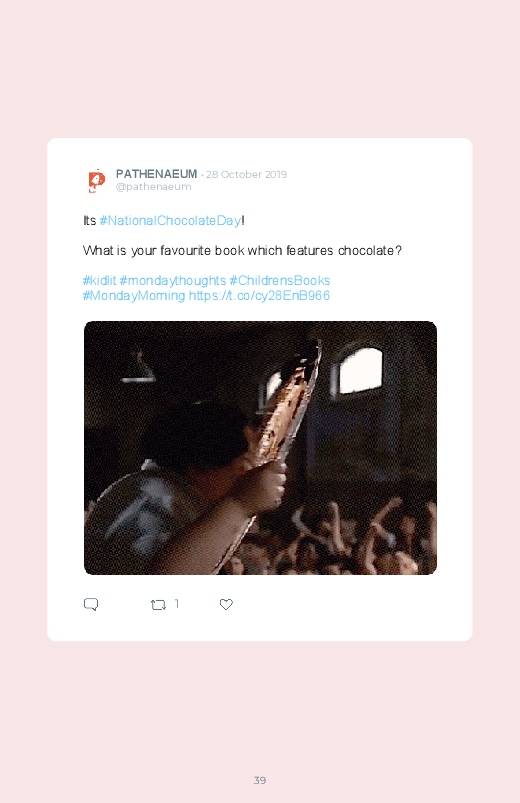Viewport: 520px width, 803px height.
Task: Click the reply speech bubble icon
Action: pos(91,604)
